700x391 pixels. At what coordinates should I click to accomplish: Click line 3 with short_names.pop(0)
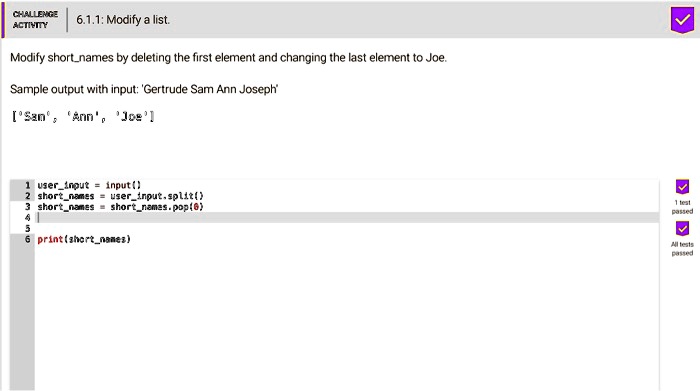(x=121, y=207)
